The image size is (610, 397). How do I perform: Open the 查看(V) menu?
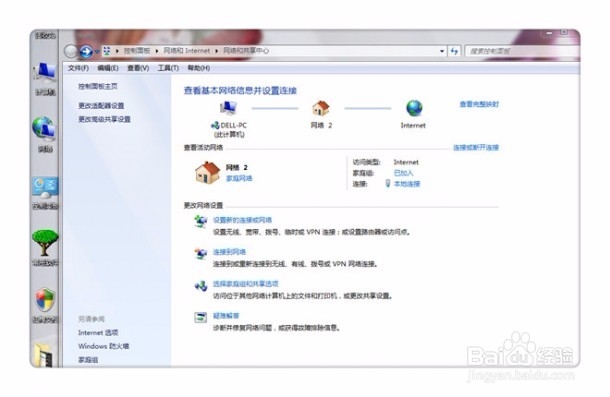pos(138,68)
